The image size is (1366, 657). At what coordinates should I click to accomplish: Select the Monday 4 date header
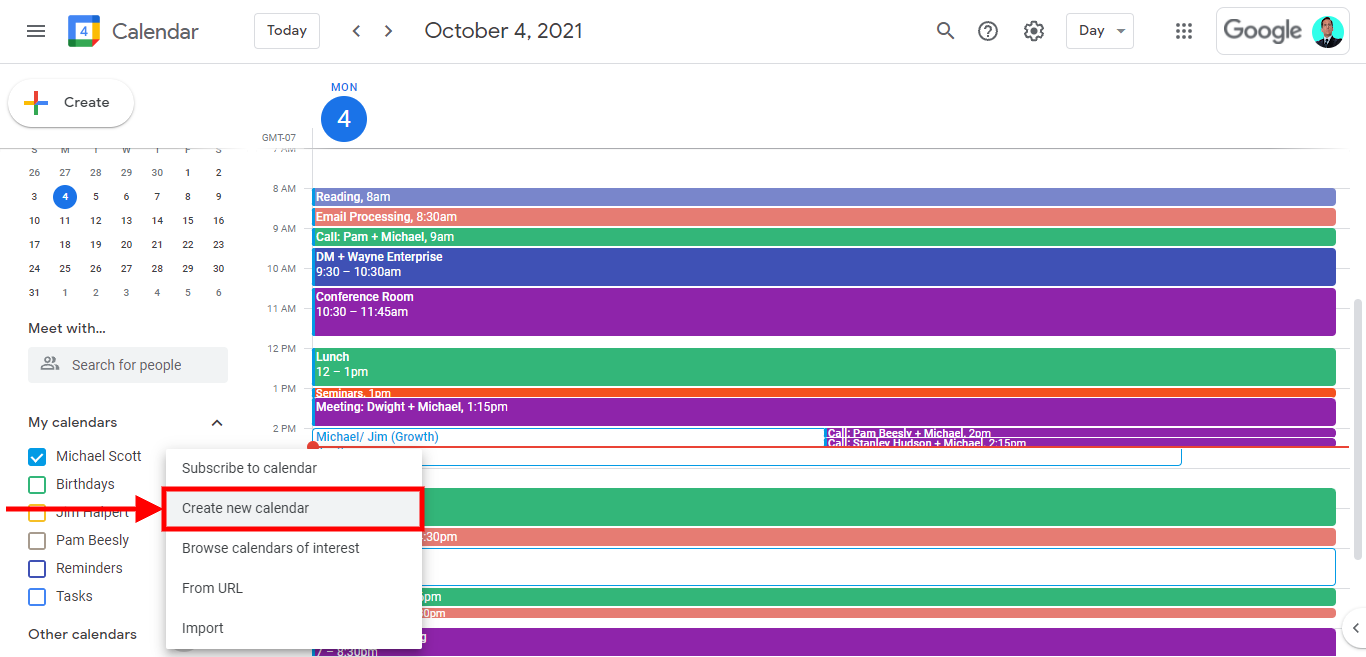(x=344, y=119)
